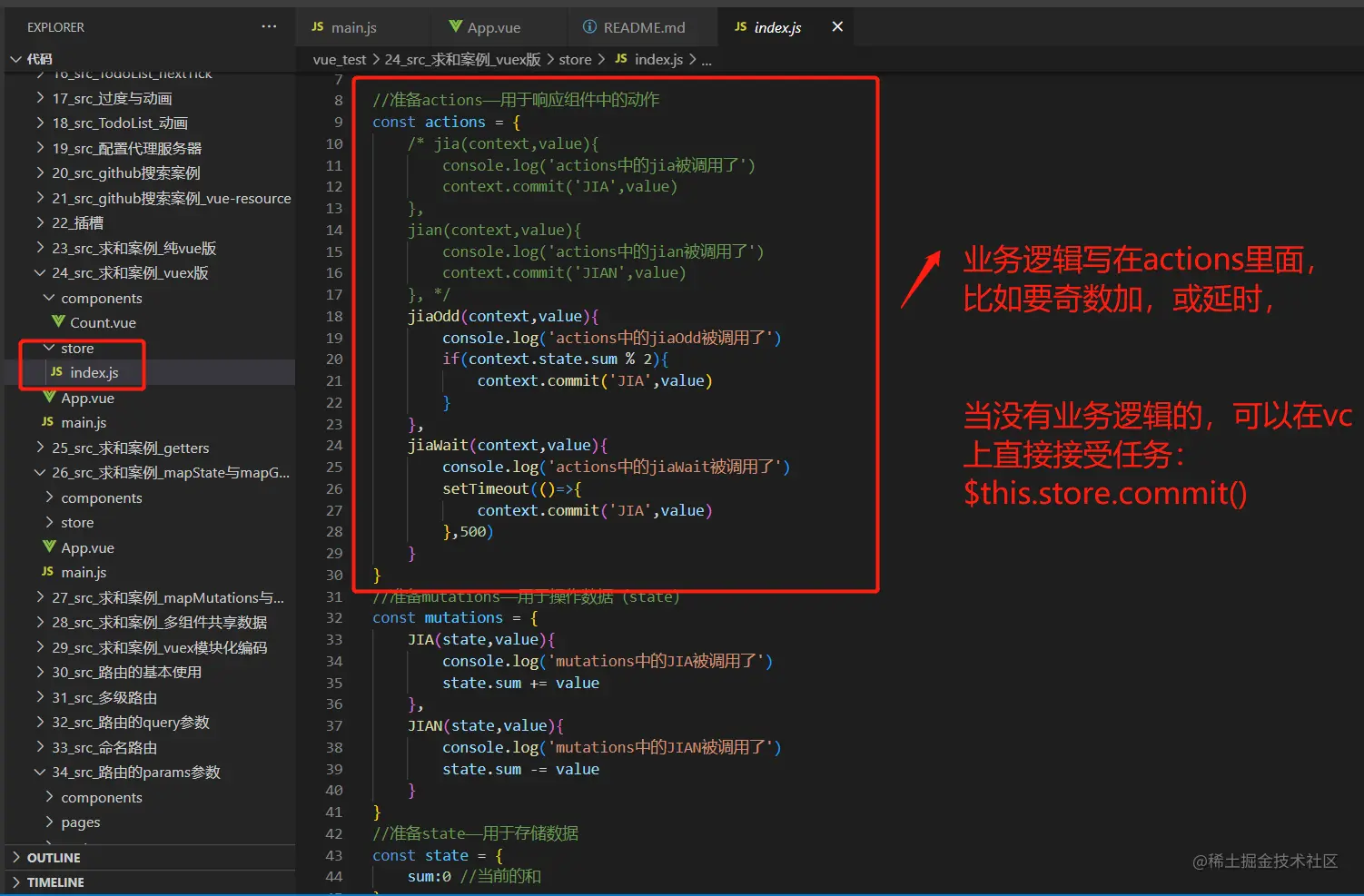Click the Vue icon beside Count.vue

point(58,322)
